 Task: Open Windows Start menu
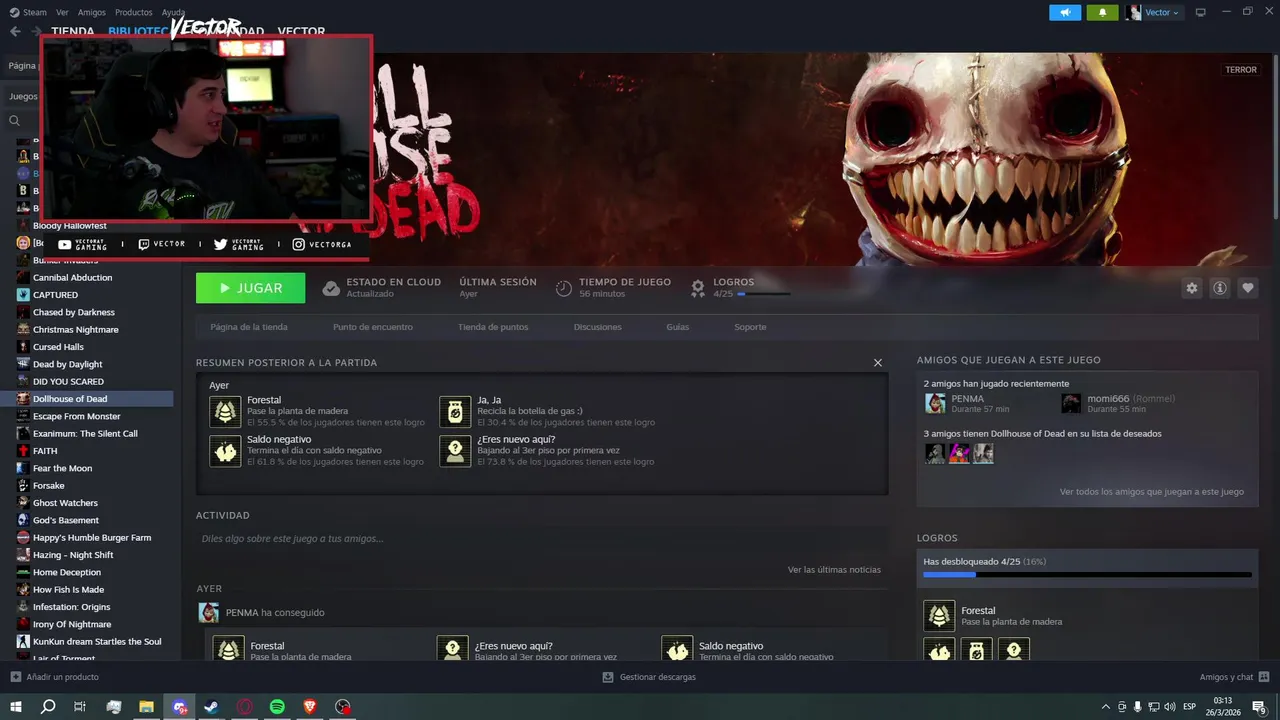click(15, 707)
